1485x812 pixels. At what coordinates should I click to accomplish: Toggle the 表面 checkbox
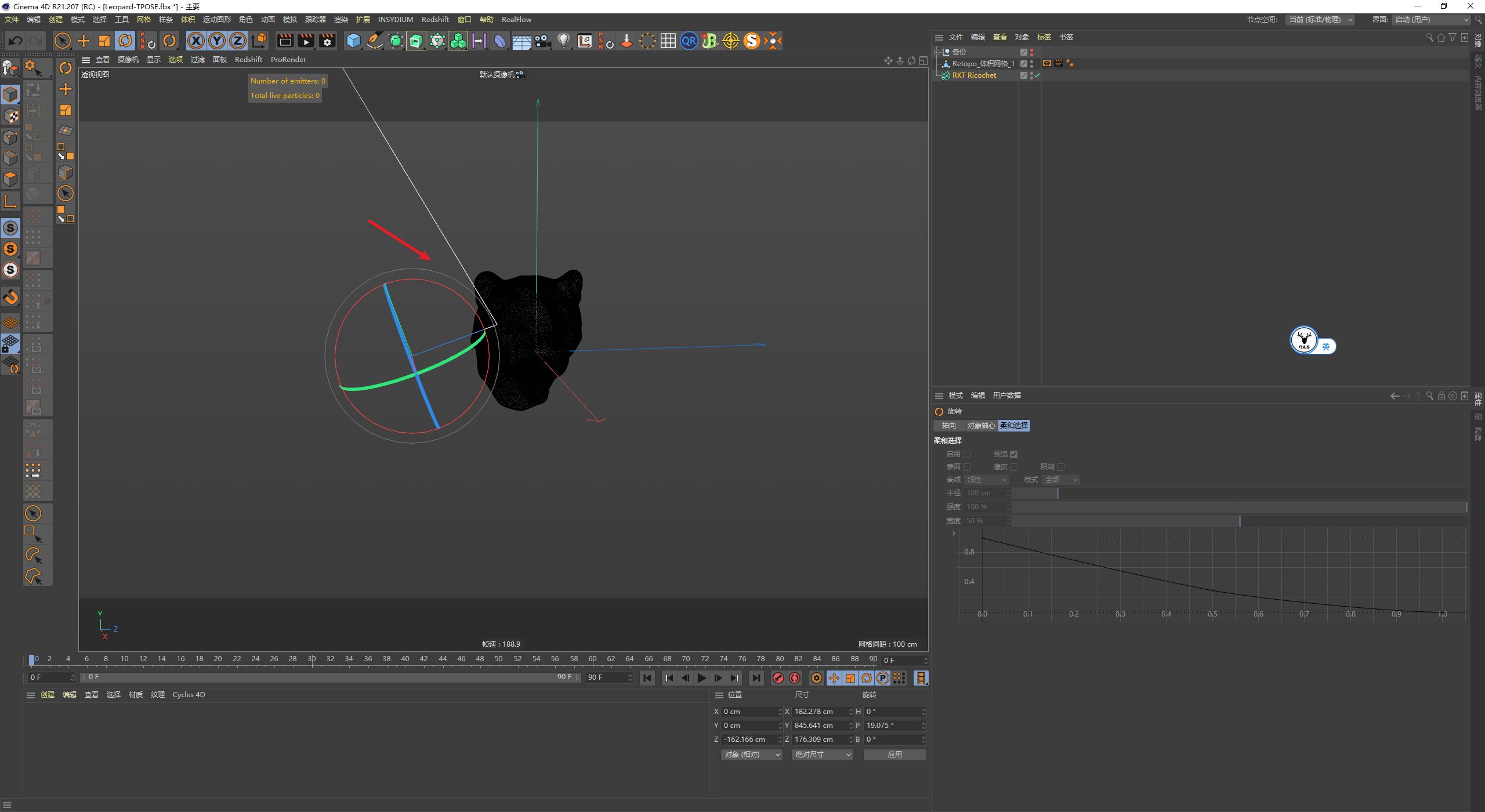(966, 467)
